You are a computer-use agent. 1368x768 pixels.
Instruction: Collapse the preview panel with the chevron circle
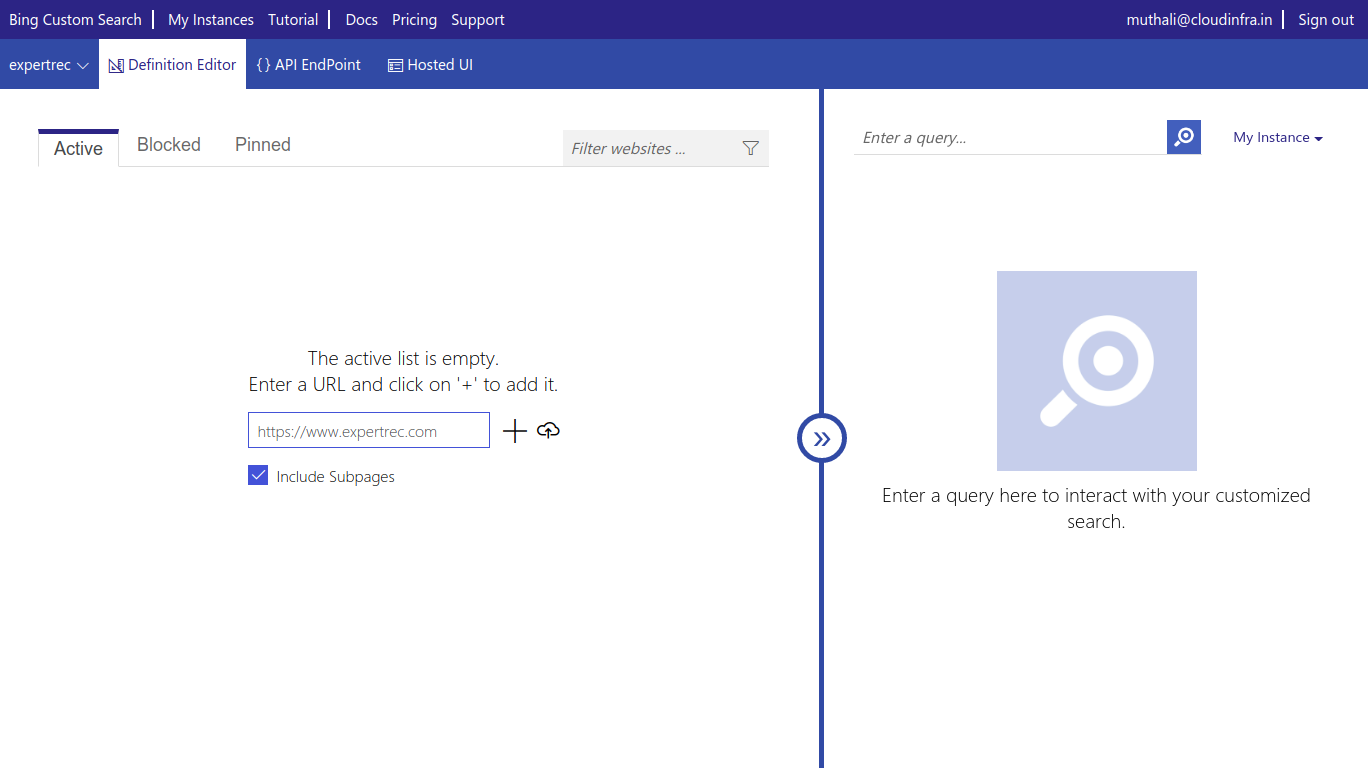pos(821,437)
